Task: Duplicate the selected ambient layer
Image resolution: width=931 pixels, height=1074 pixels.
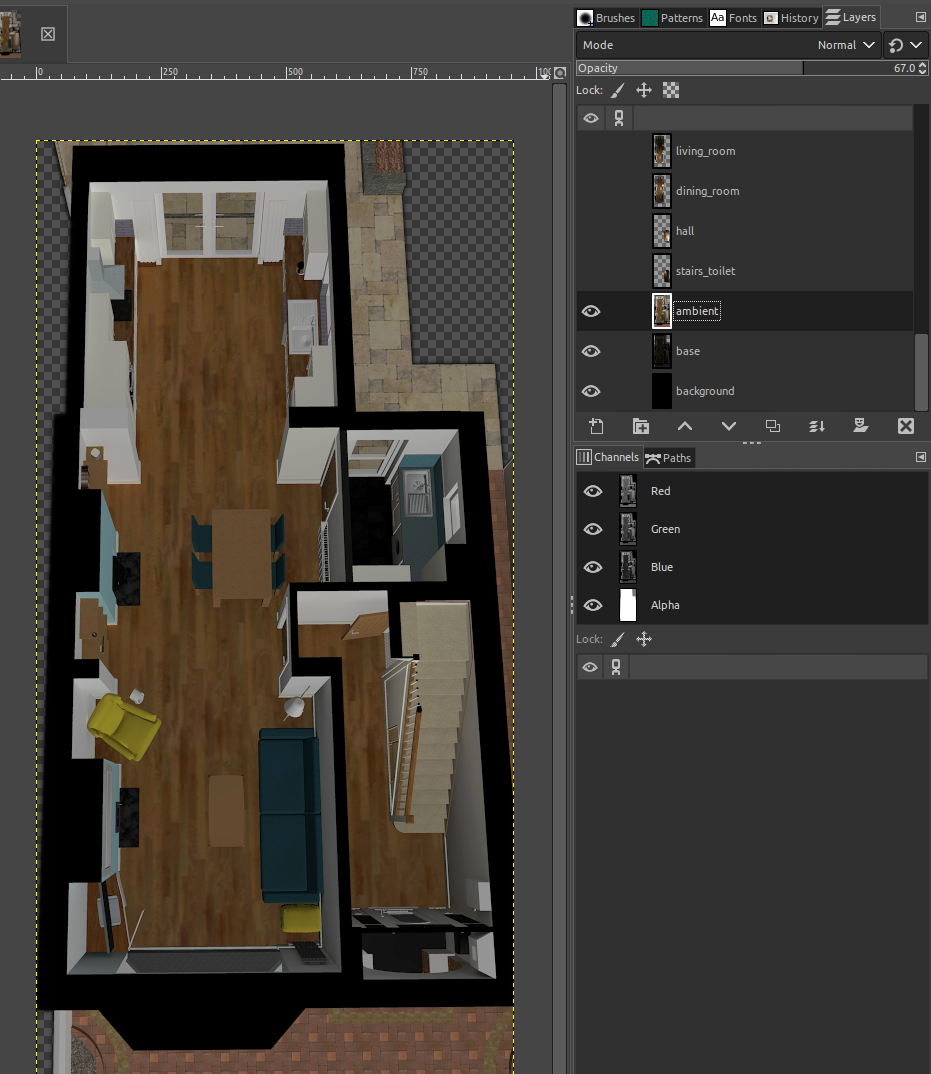Action: pyautogui.click(x=772, y=426)
